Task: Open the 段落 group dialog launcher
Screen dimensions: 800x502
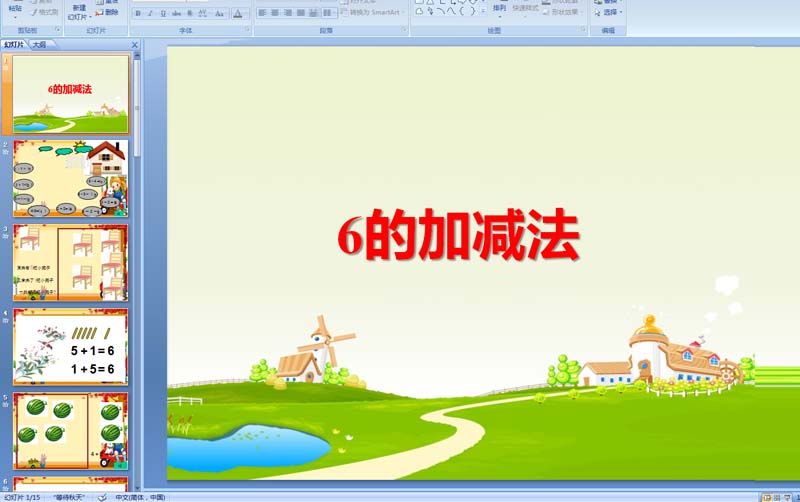Action: (x=403, y=30)
